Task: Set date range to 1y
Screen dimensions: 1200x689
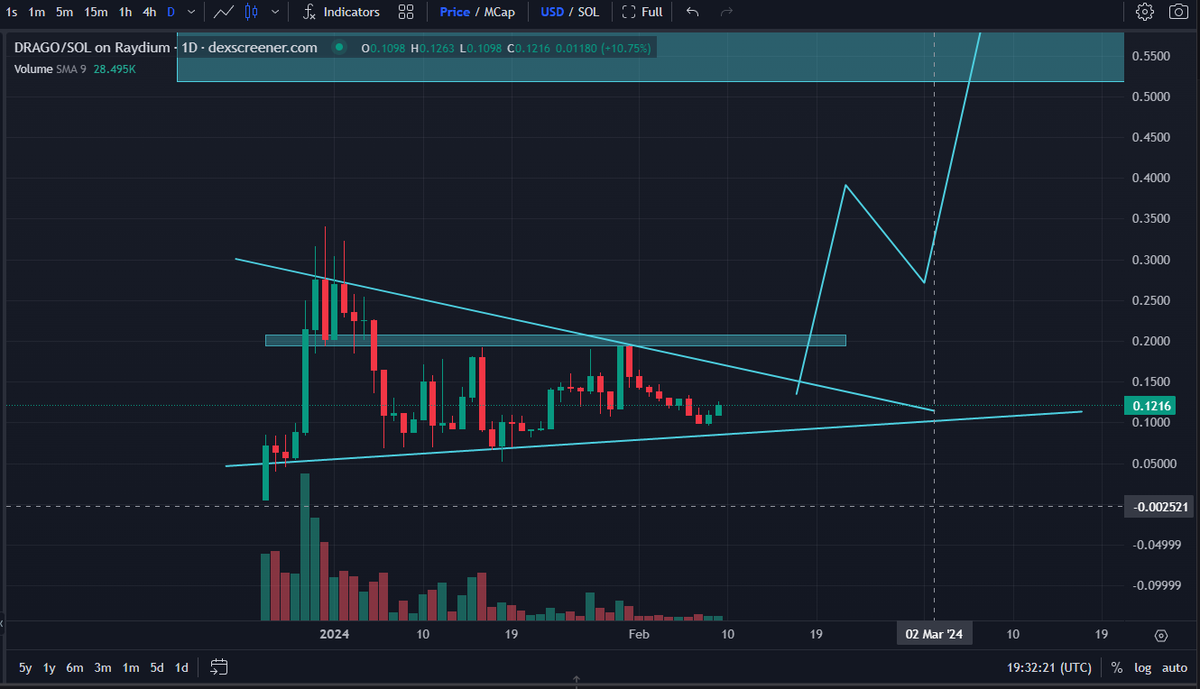Action: (x=49, y=667)
